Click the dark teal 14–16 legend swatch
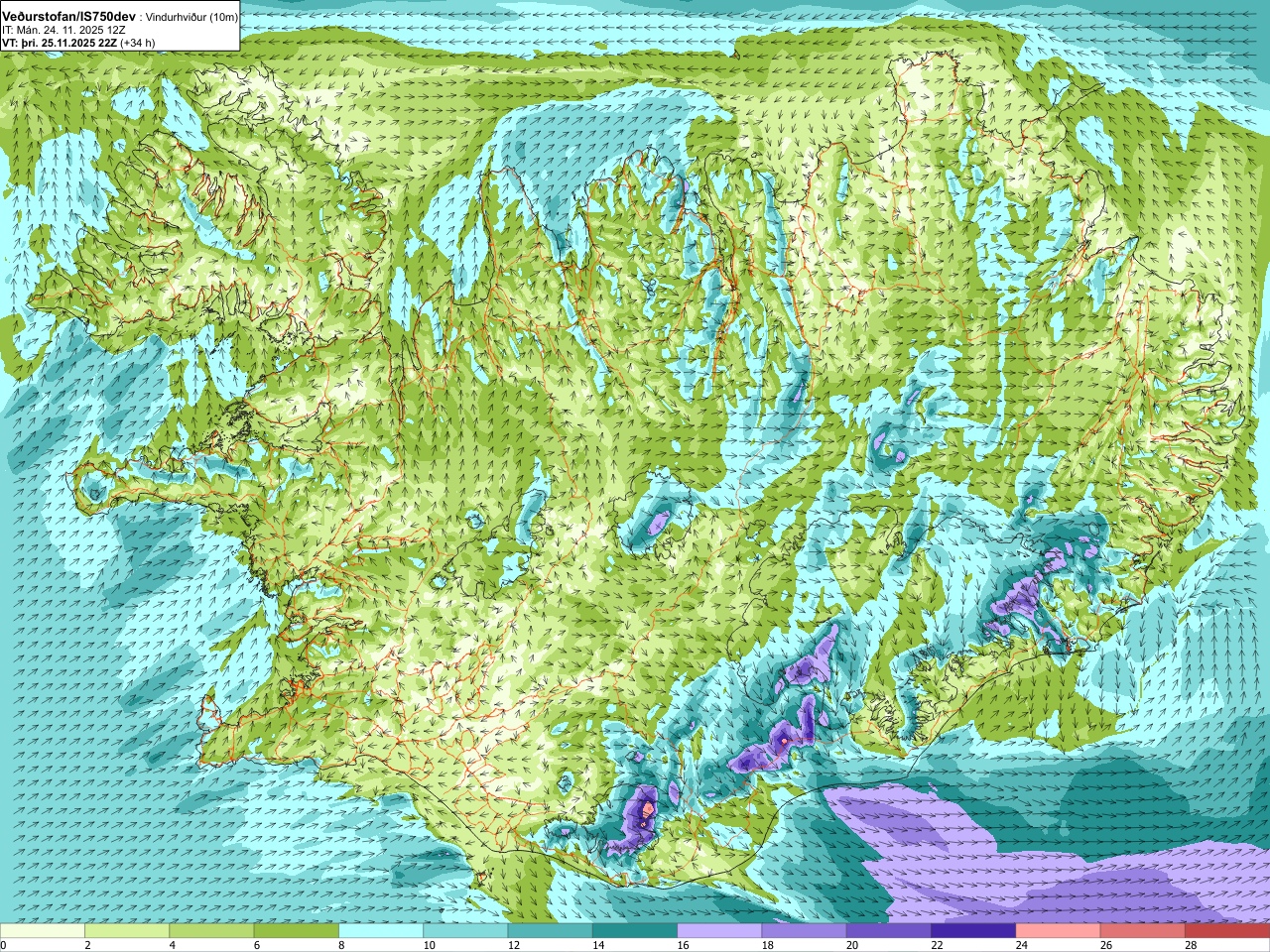Screen dimensions: 1270x952 [x=635, y=931]
